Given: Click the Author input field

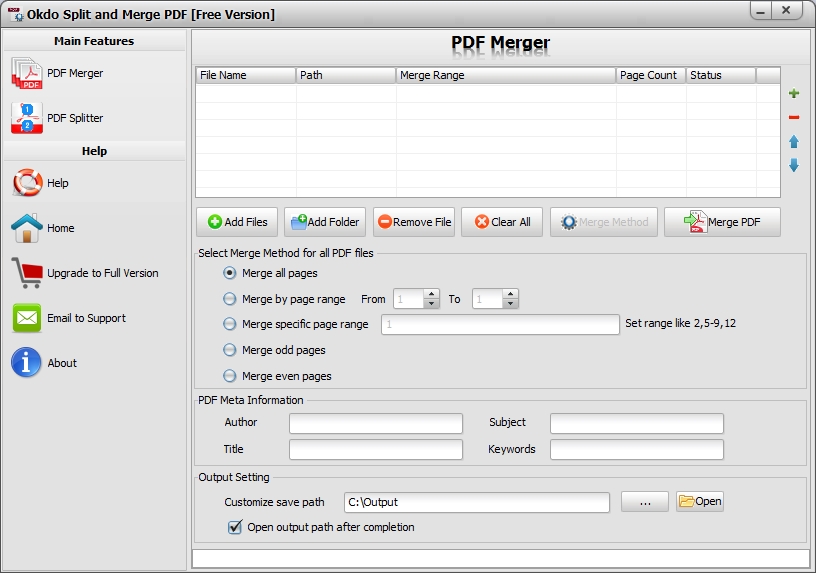Looking at the screenshot, I should click(376, 423).
